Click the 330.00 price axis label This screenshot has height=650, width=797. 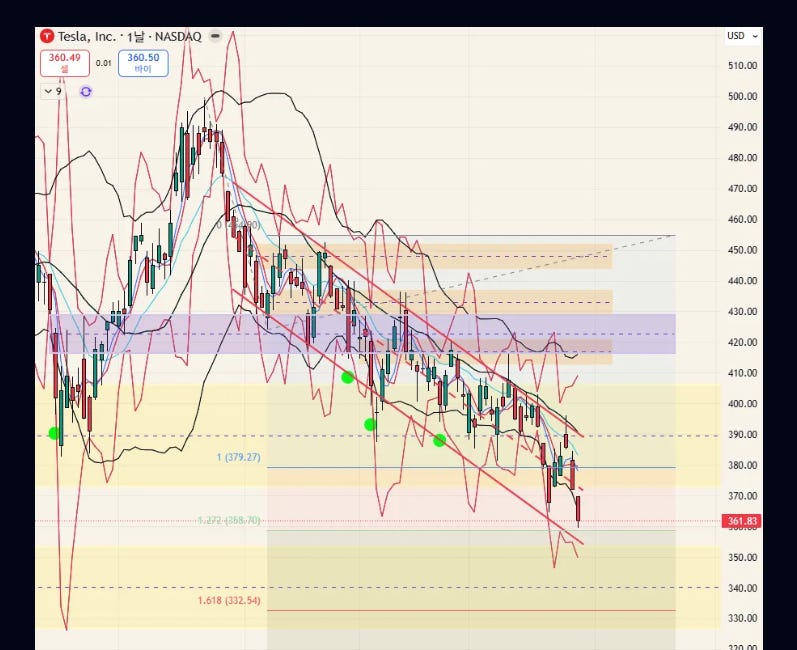point(742,618)
